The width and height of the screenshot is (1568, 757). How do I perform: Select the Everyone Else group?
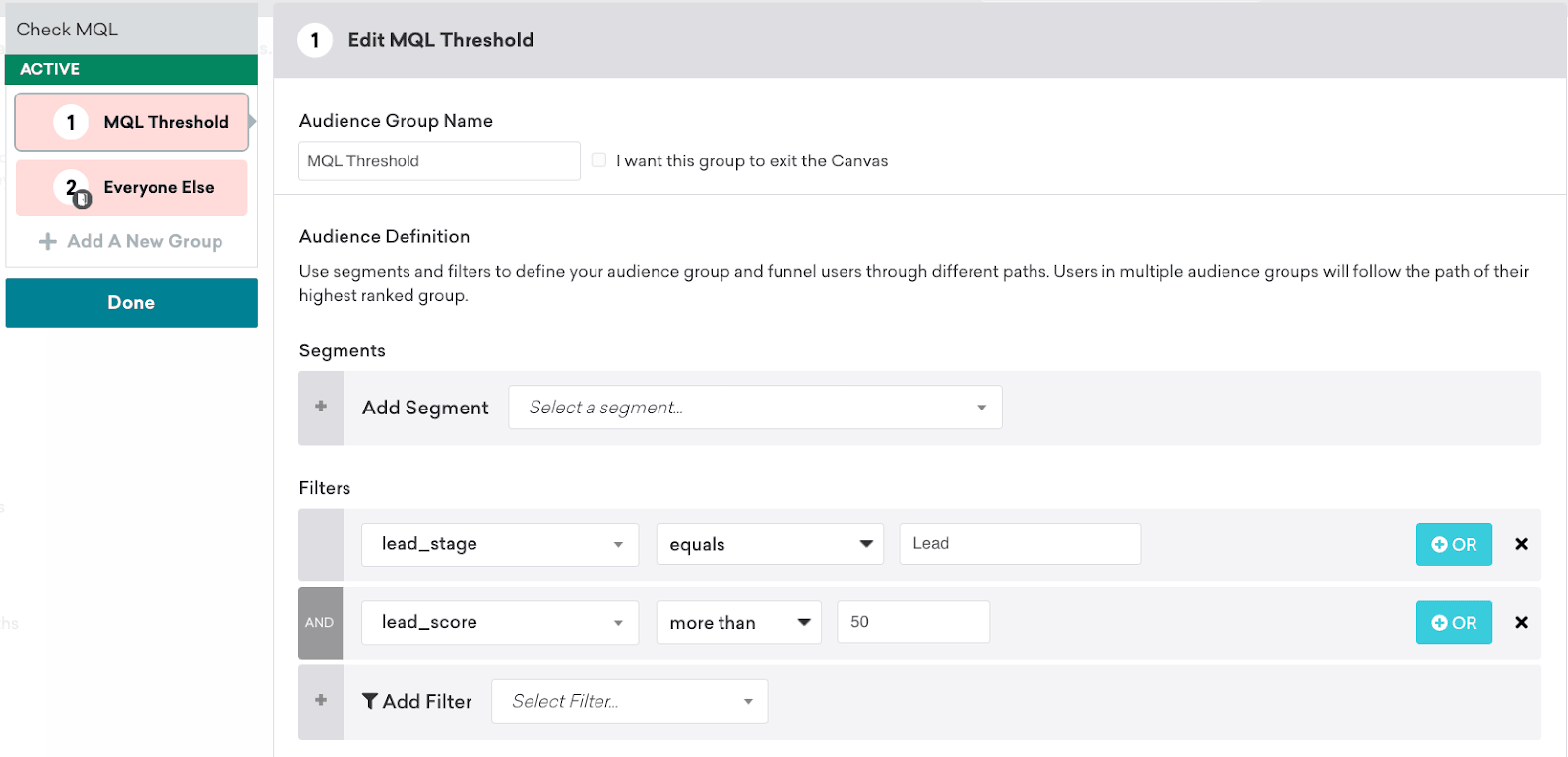(x=132, y=188)
